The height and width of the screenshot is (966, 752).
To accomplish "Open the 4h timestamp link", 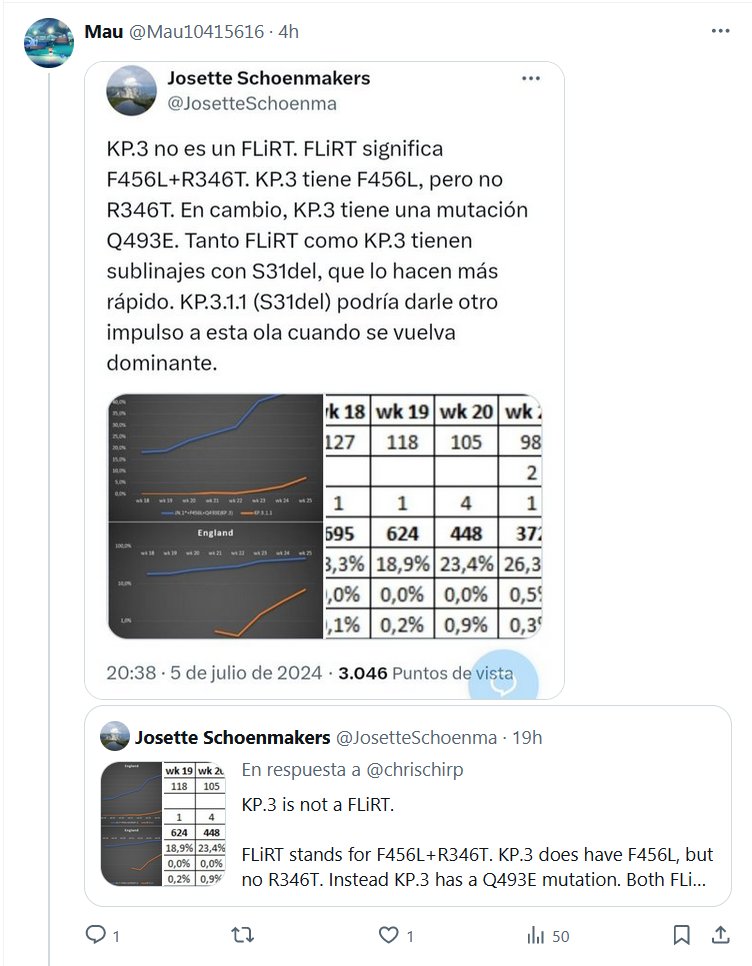I will tap(288, 31).
